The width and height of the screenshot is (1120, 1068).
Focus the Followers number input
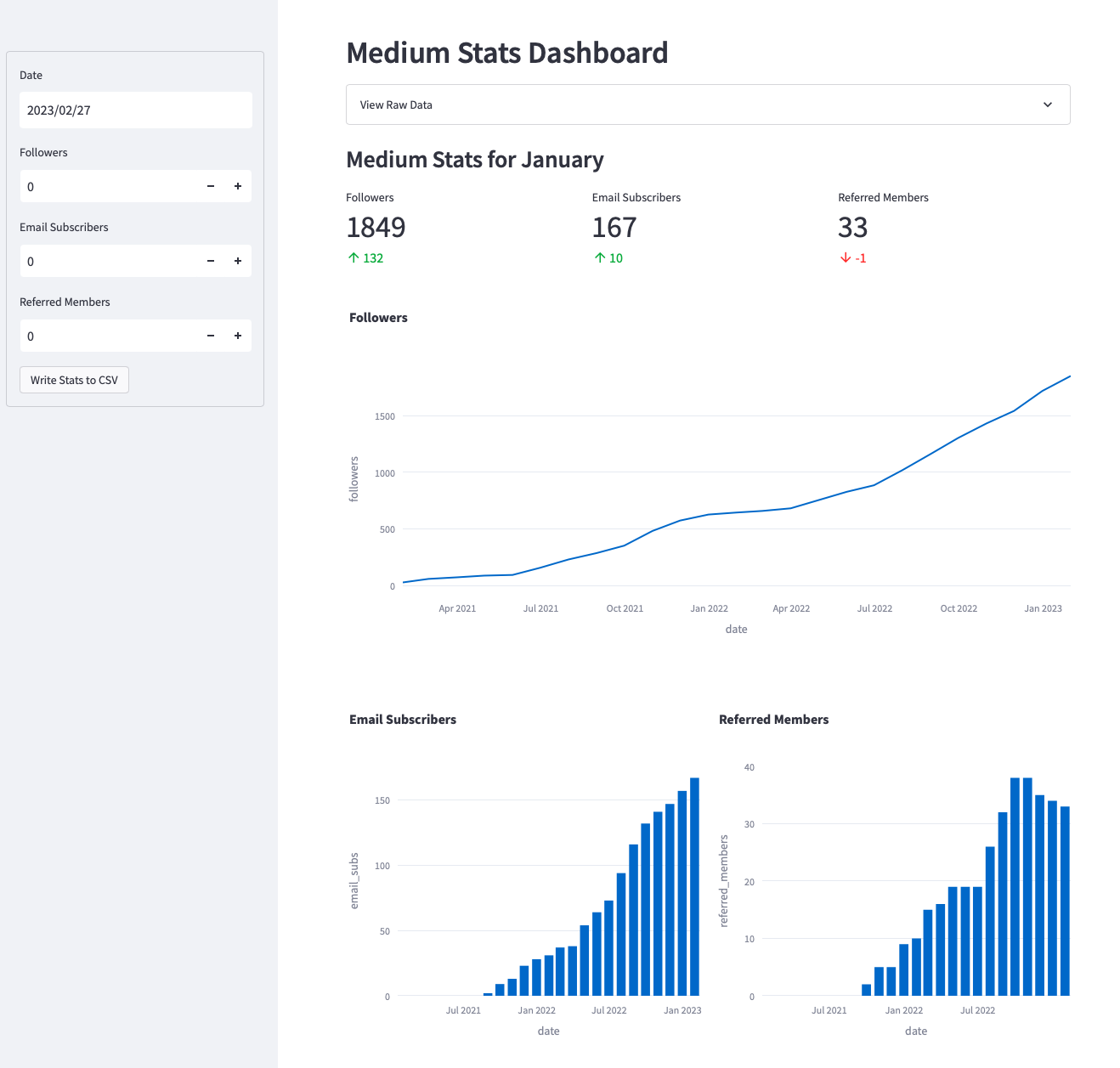[x=106, y=186]
